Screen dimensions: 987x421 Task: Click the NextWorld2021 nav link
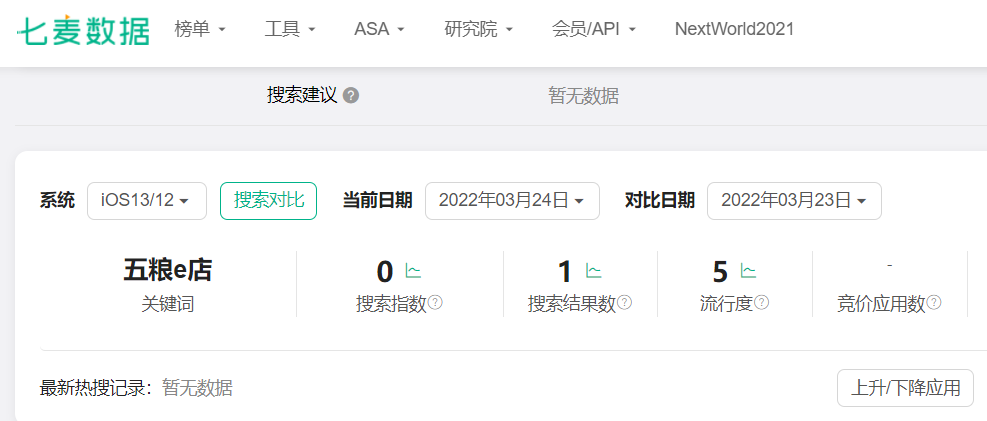click(x=734, y=30)
